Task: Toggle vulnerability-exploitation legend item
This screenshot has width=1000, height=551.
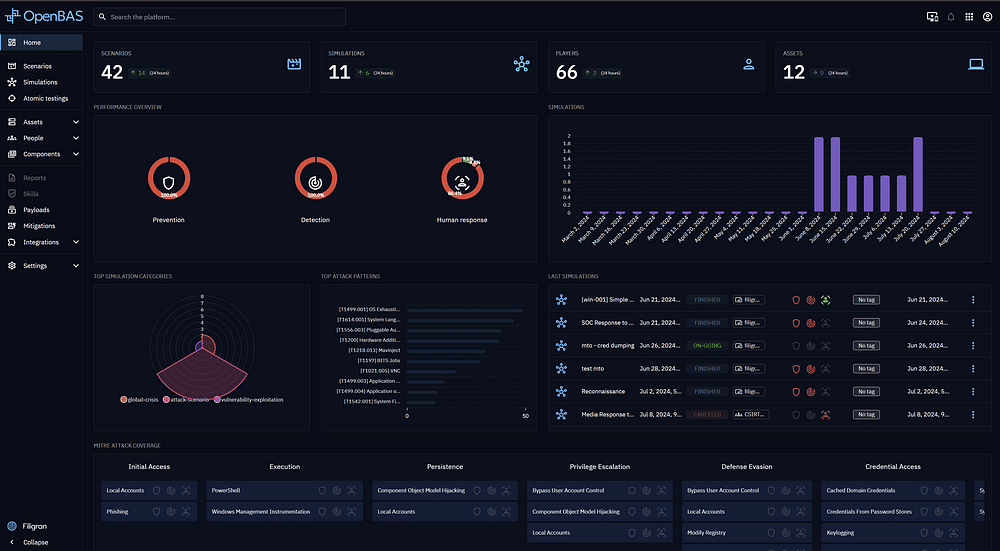Action: click(x=248, y=399)
